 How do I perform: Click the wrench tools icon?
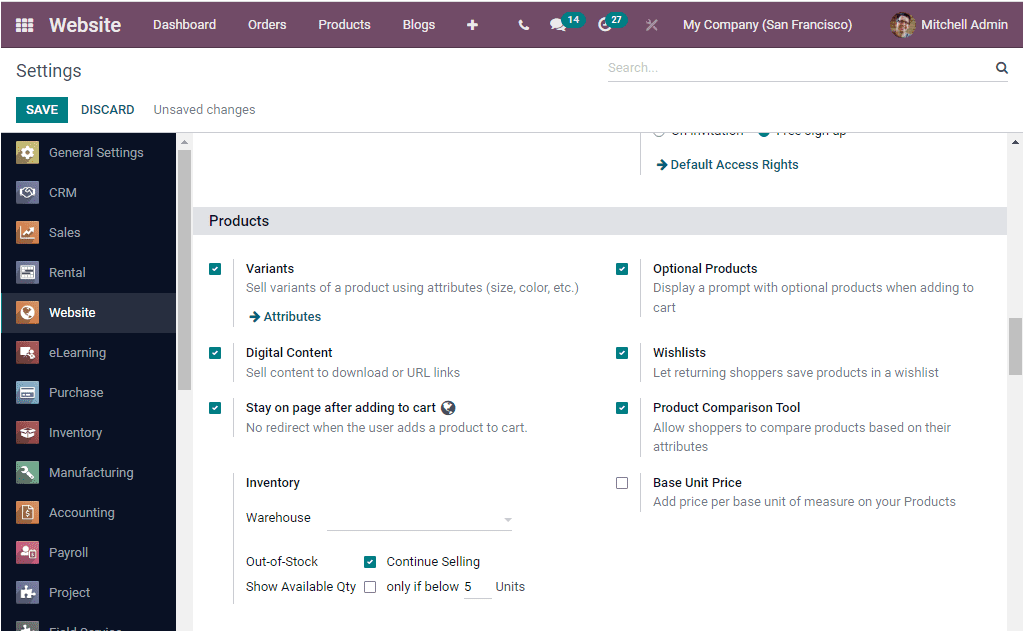[x=651, y=25]
